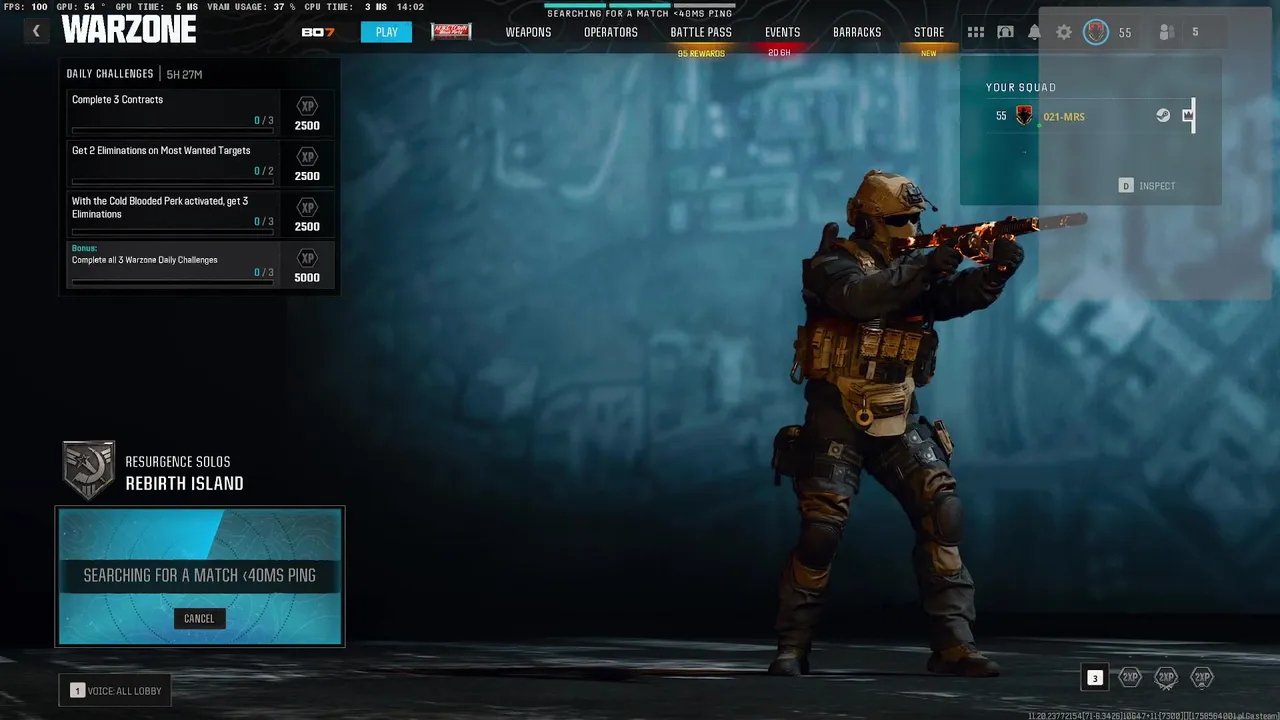Open the grid menu icon
This screenshot has height=720, width=1280.
976,32
